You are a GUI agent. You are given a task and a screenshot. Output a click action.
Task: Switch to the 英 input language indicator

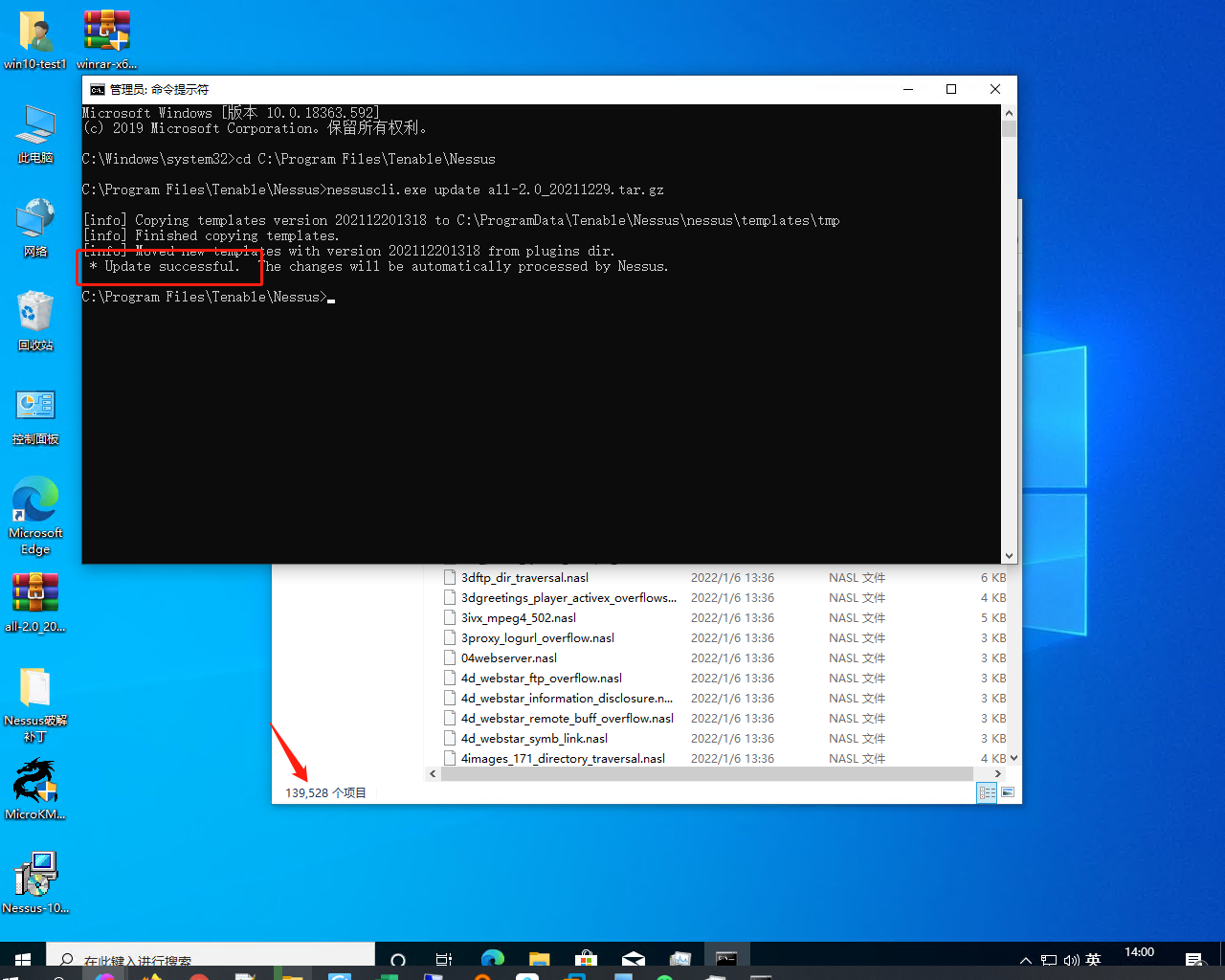point(1092,960)
